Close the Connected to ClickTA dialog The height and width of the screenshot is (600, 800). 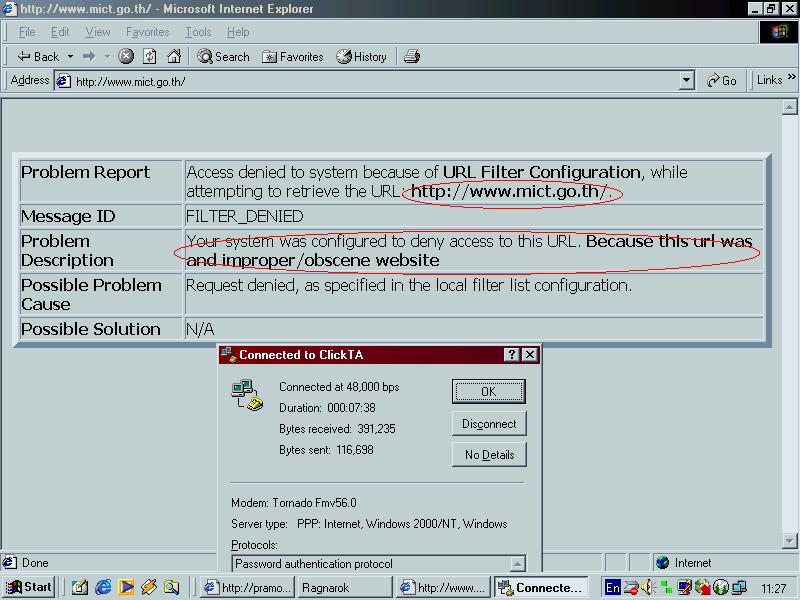point(530,355)
